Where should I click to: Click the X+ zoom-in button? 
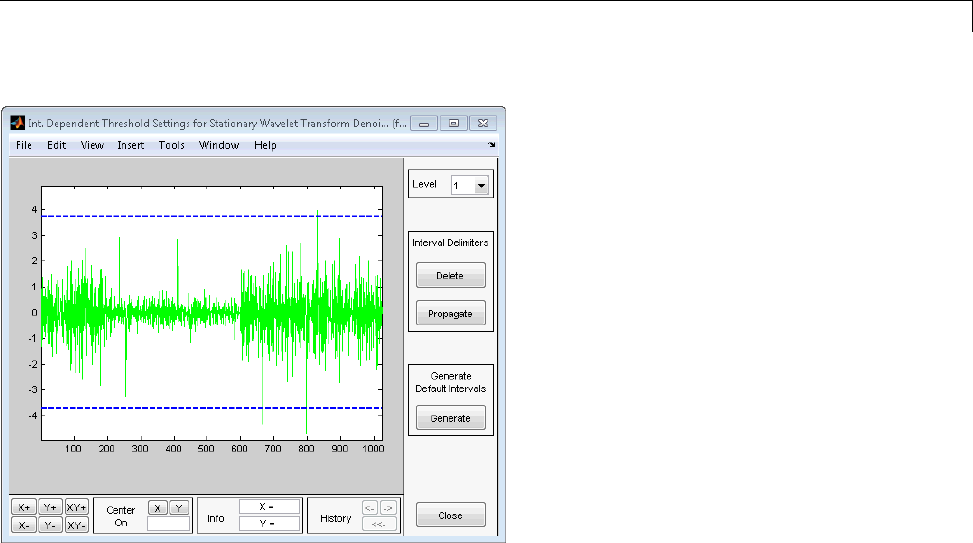[x=24, y=507]
